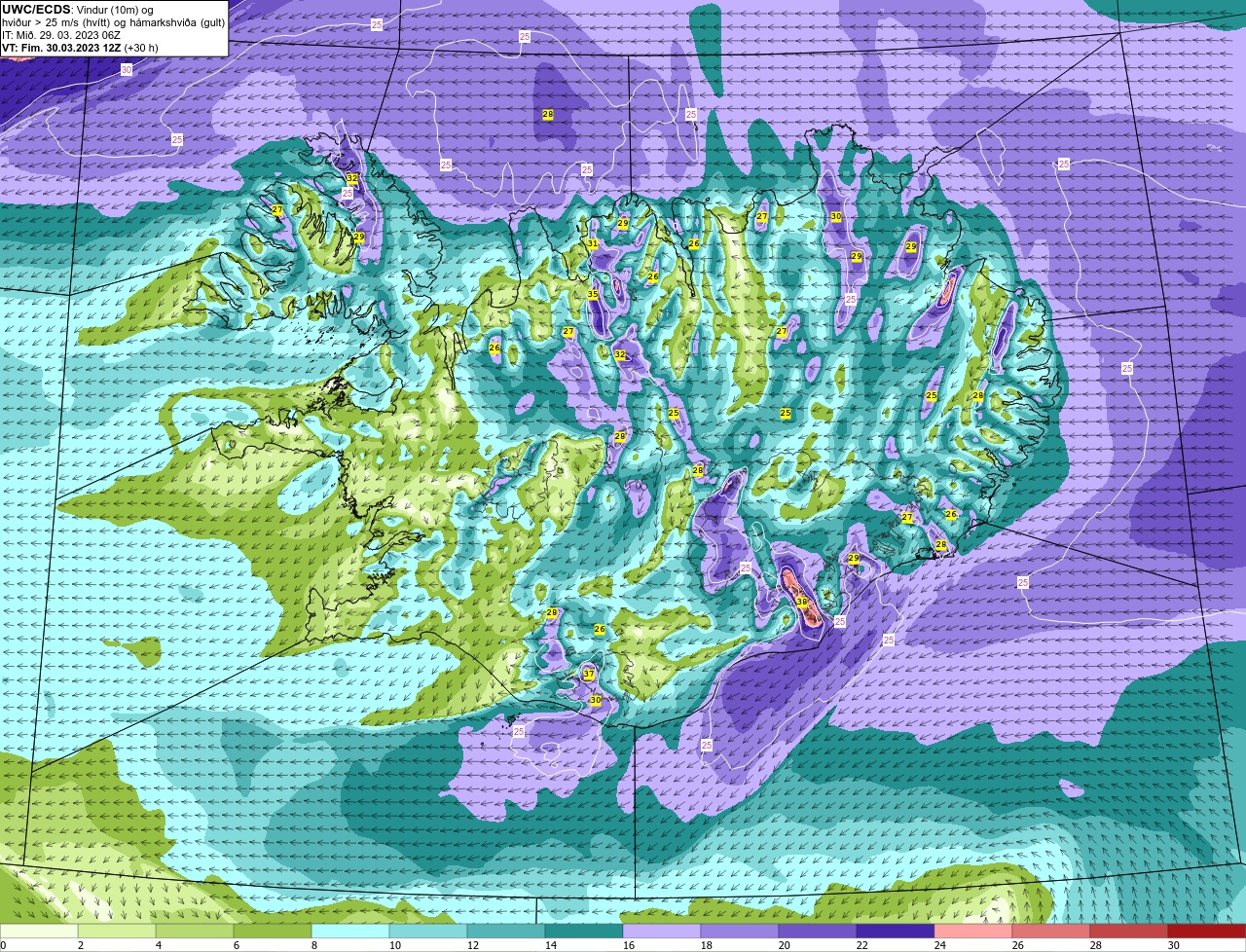Click the legend scale label 18
This screenshot has width=1246, height=952.
click(x=707, y=945)
